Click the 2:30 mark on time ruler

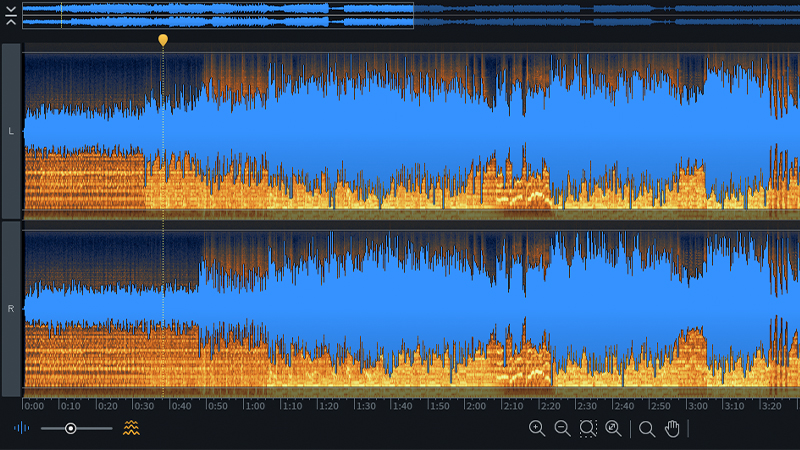coord(586,406)
